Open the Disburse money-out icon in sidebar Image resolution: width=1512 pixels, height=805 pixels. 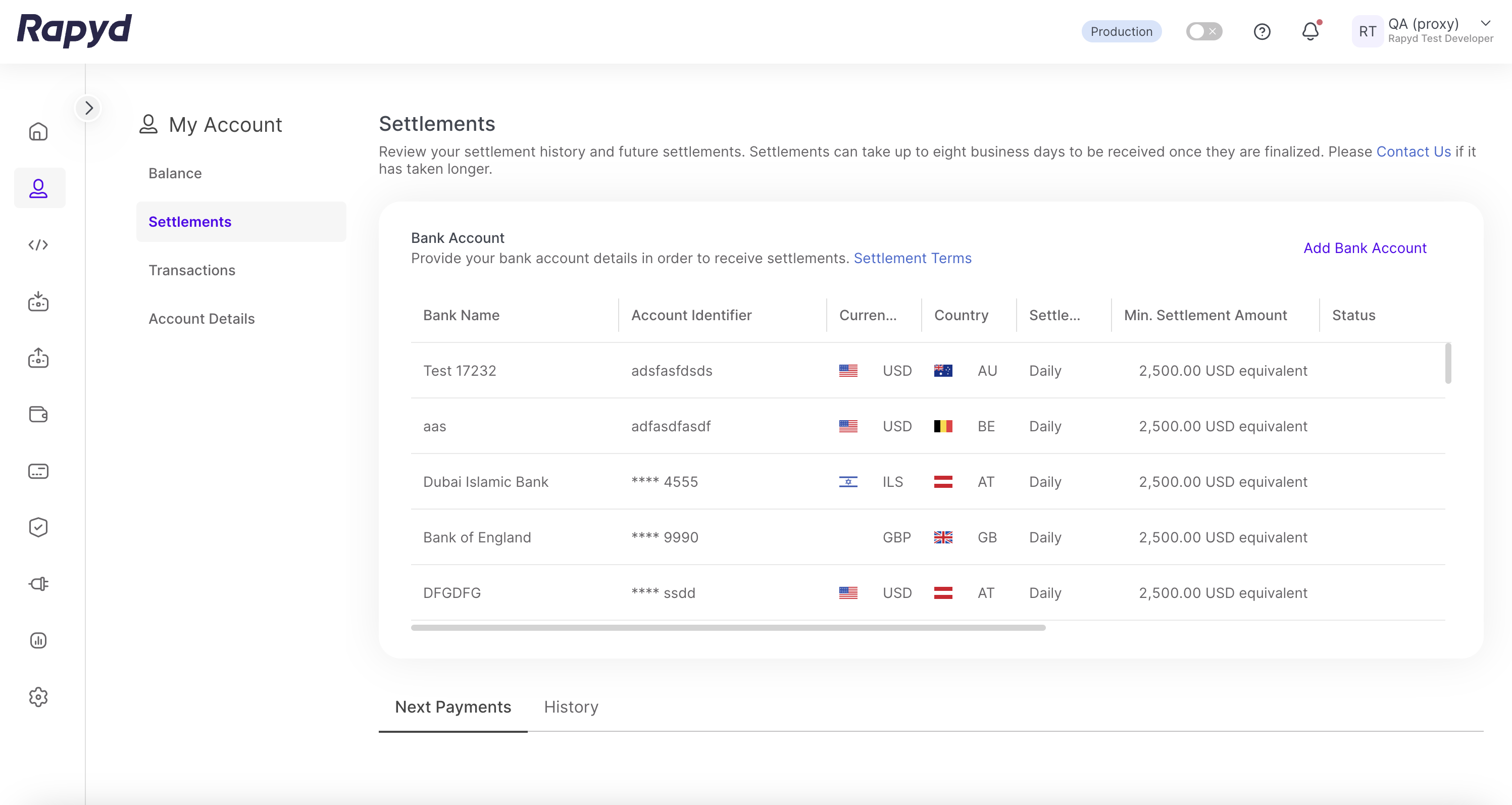[x=38, y=358]
